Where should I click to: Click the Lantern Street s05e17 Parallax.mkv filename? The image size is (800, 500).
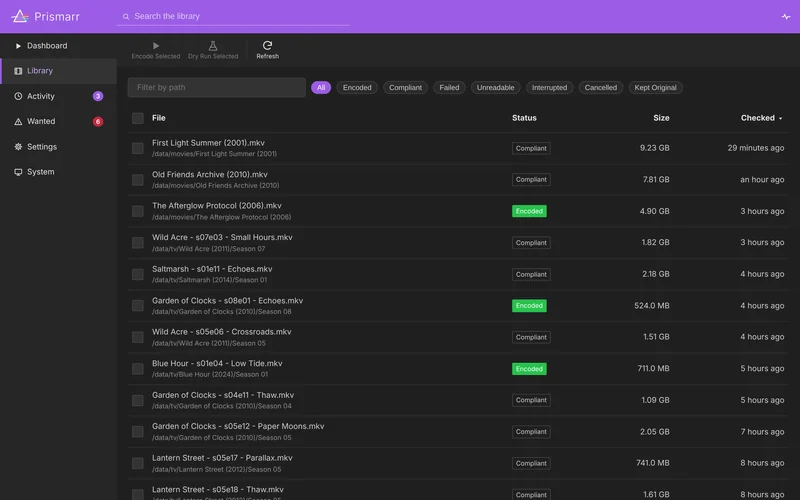pyautogui.click(x=222, y=458)
